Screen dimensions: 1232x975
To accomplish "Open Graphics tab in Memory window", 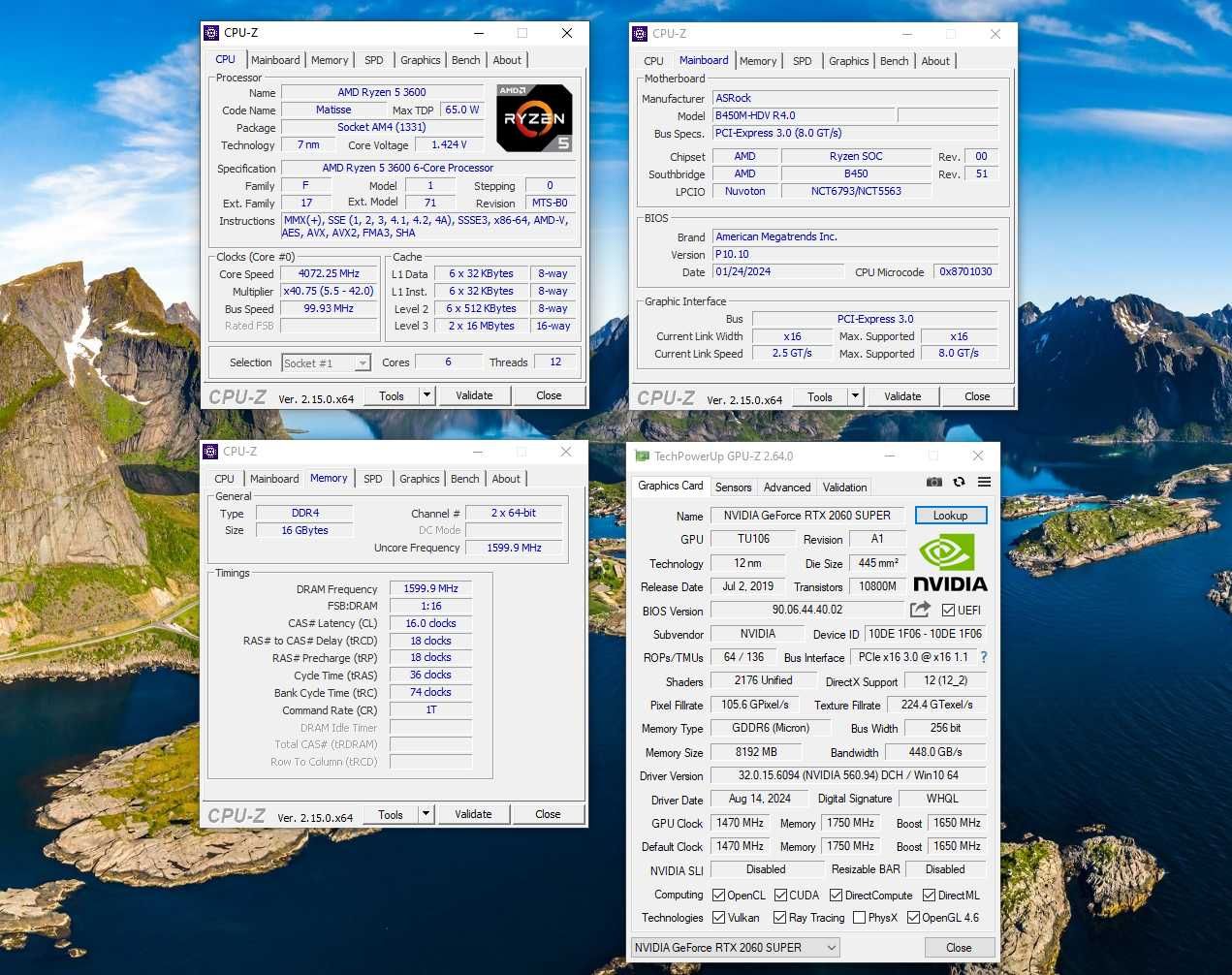I will (420, 479).
